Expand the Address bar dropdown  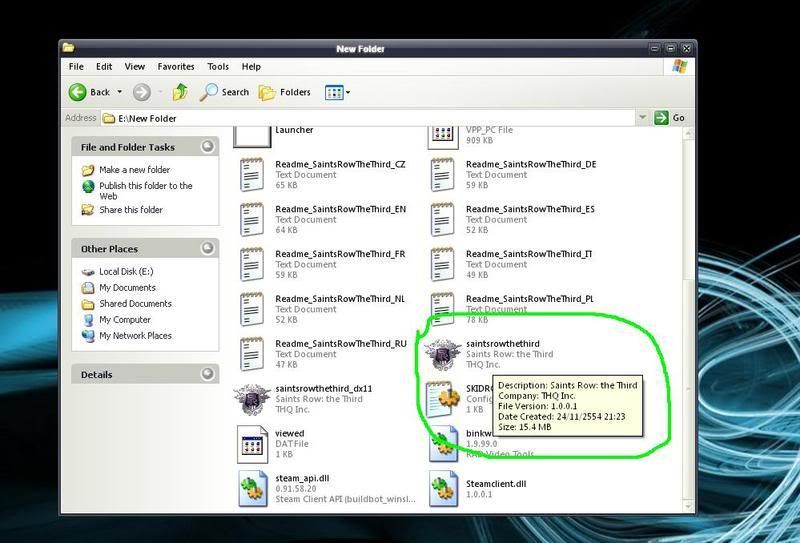642,118
